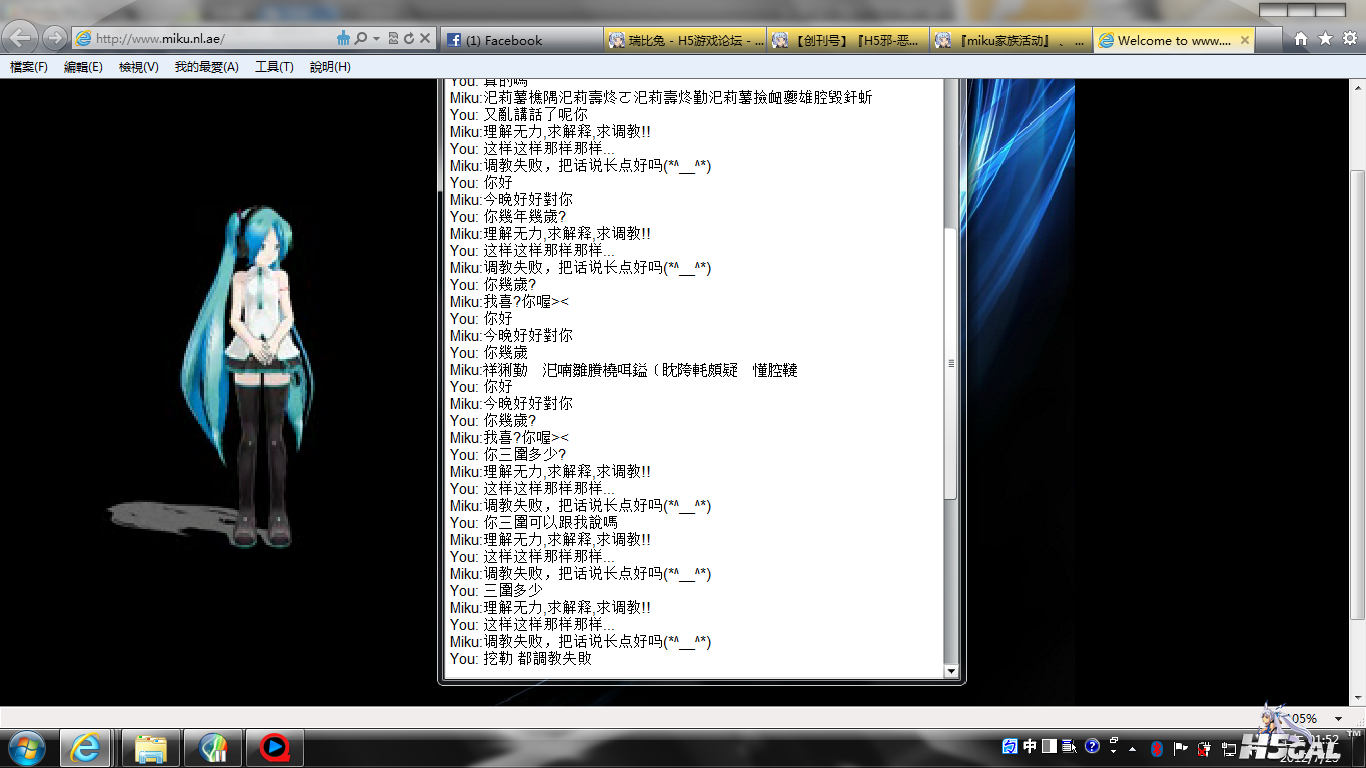Open the 檢視(V) menu
The width and height of the screenshot is (1366, 768).
point(138,67)
